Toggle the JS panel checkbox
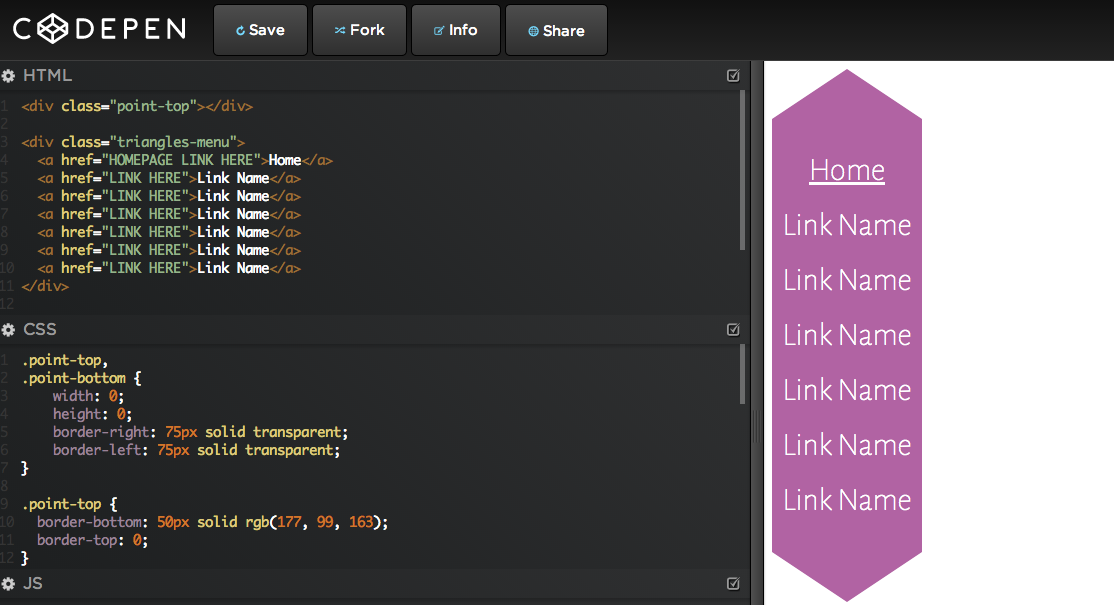The width and height of the screenshot is (1114, 605). pos(733,583)
